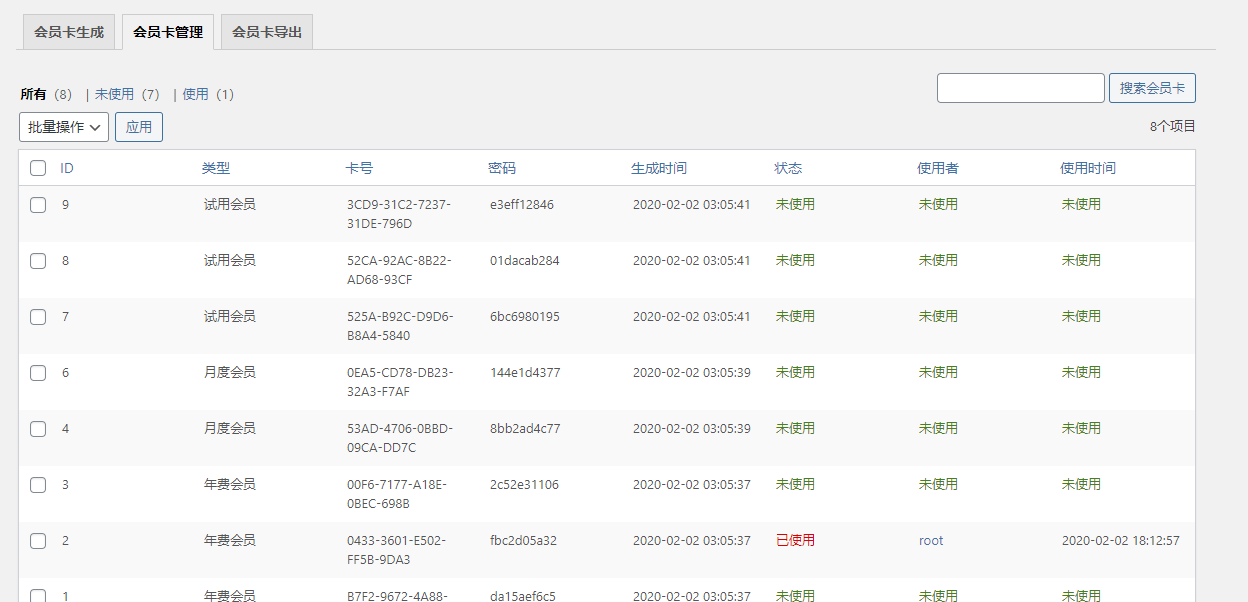The width and height of the screenshot is (1248, 602).
Task: Switch to the 会员卡生成 tab
Action: click(x=68, y=32)
